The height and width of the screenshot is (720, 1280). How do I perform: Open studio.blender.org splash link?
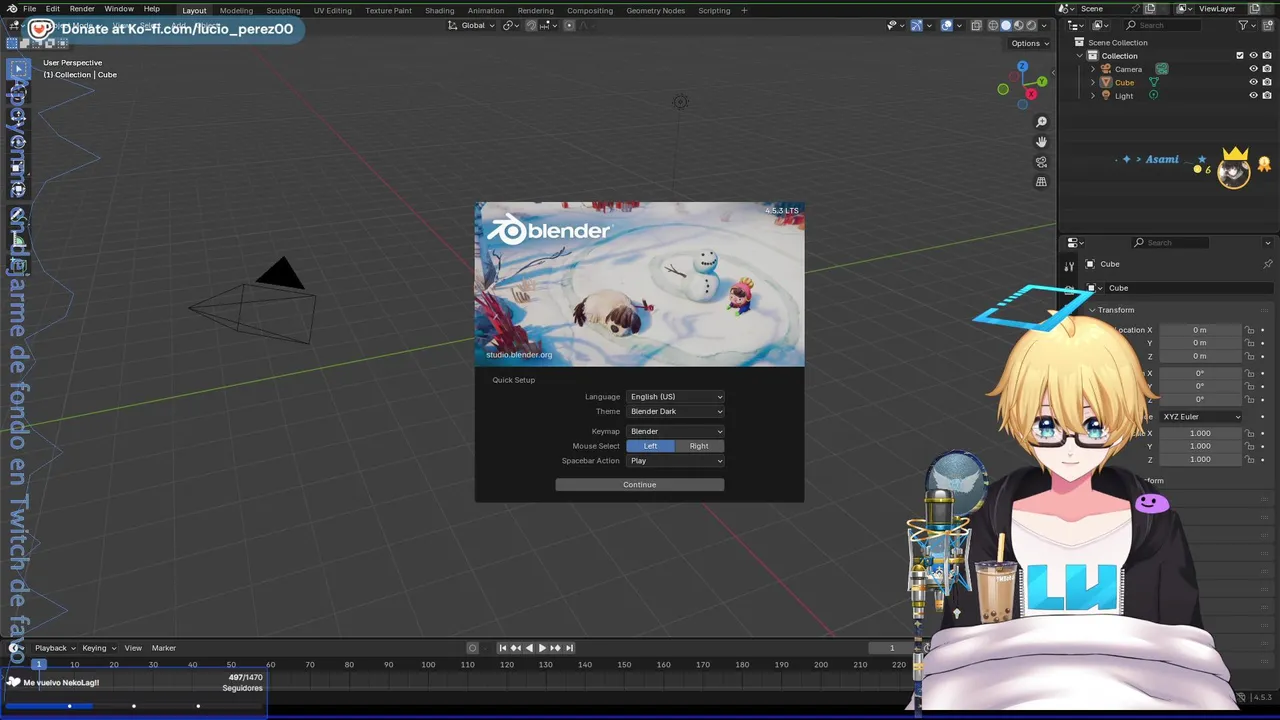point(519,354)
